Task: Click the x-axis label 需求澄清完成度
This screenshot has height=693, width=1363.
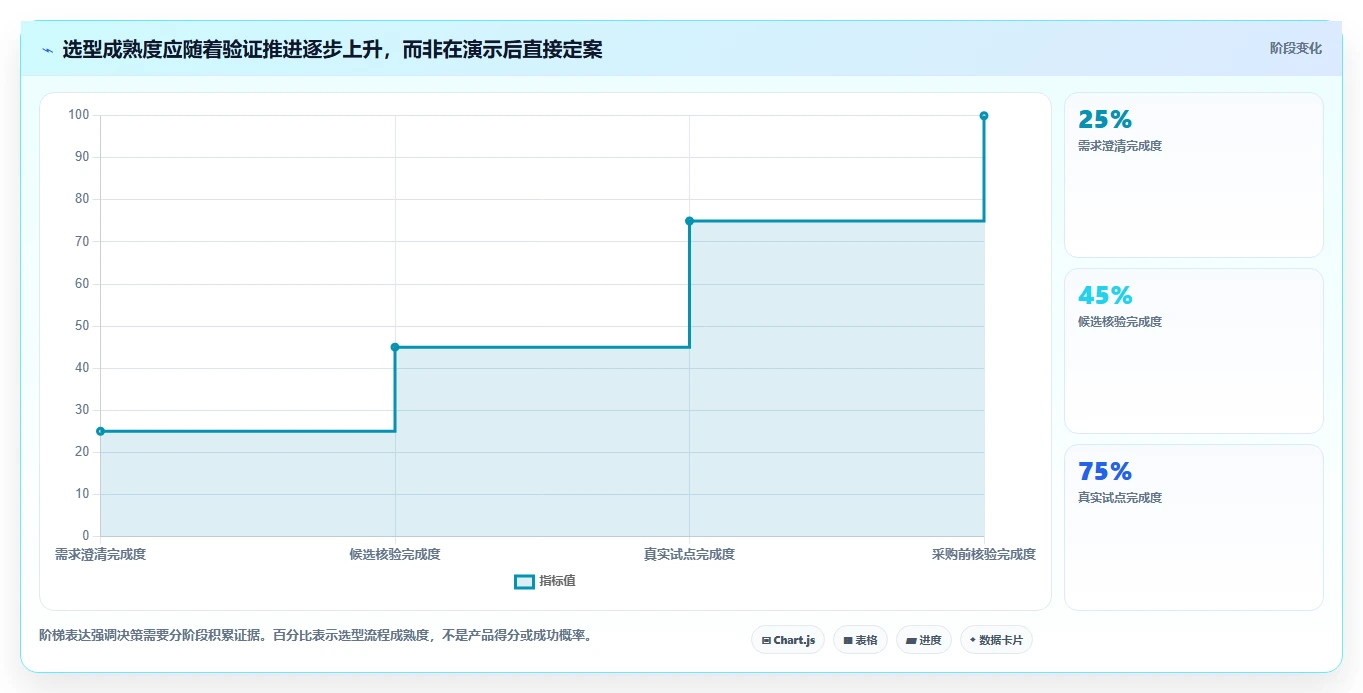Action: coord(101,554)
